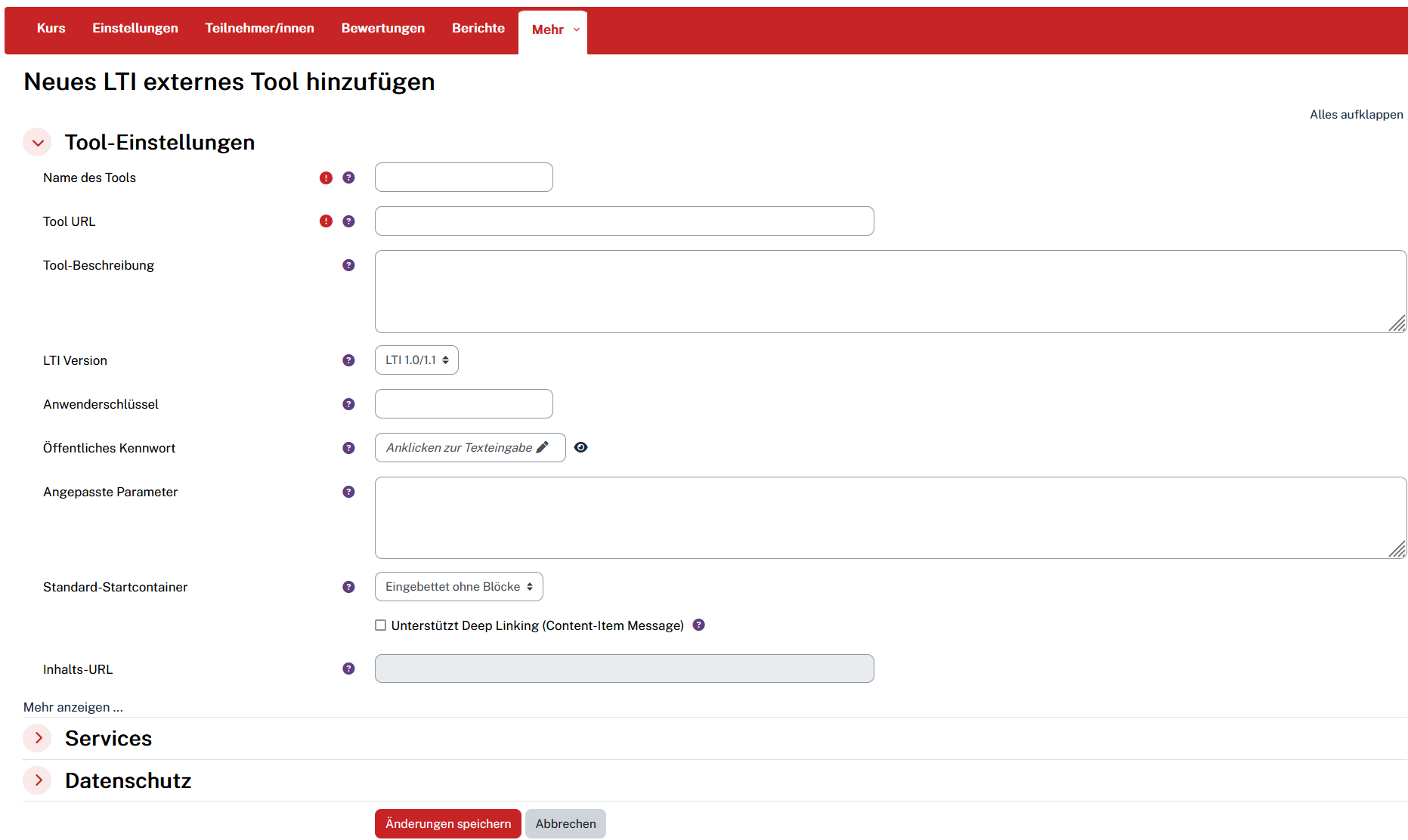The width and height of the screenshot is (1408, 840).
Task: Expand the Datenschutz section
Action: (x=38, y=780)
